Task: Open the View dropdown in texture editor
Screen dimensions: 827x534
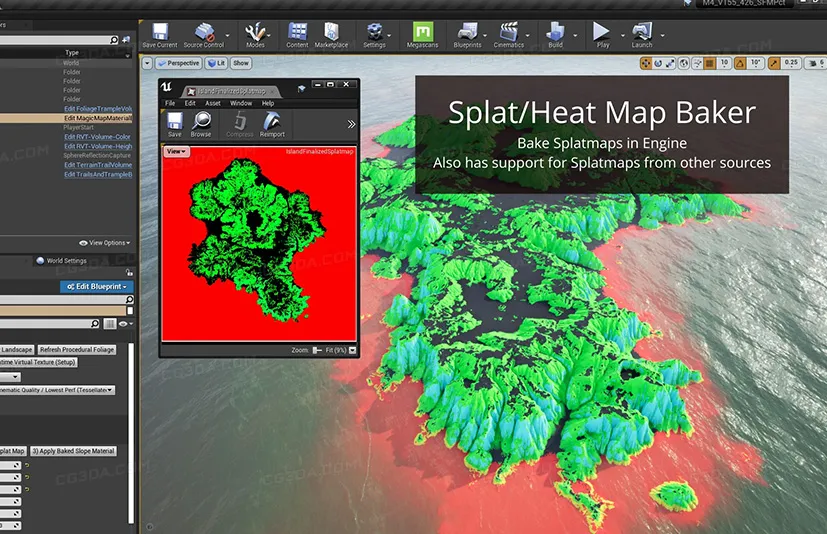Action: click(x=176, y=151)
